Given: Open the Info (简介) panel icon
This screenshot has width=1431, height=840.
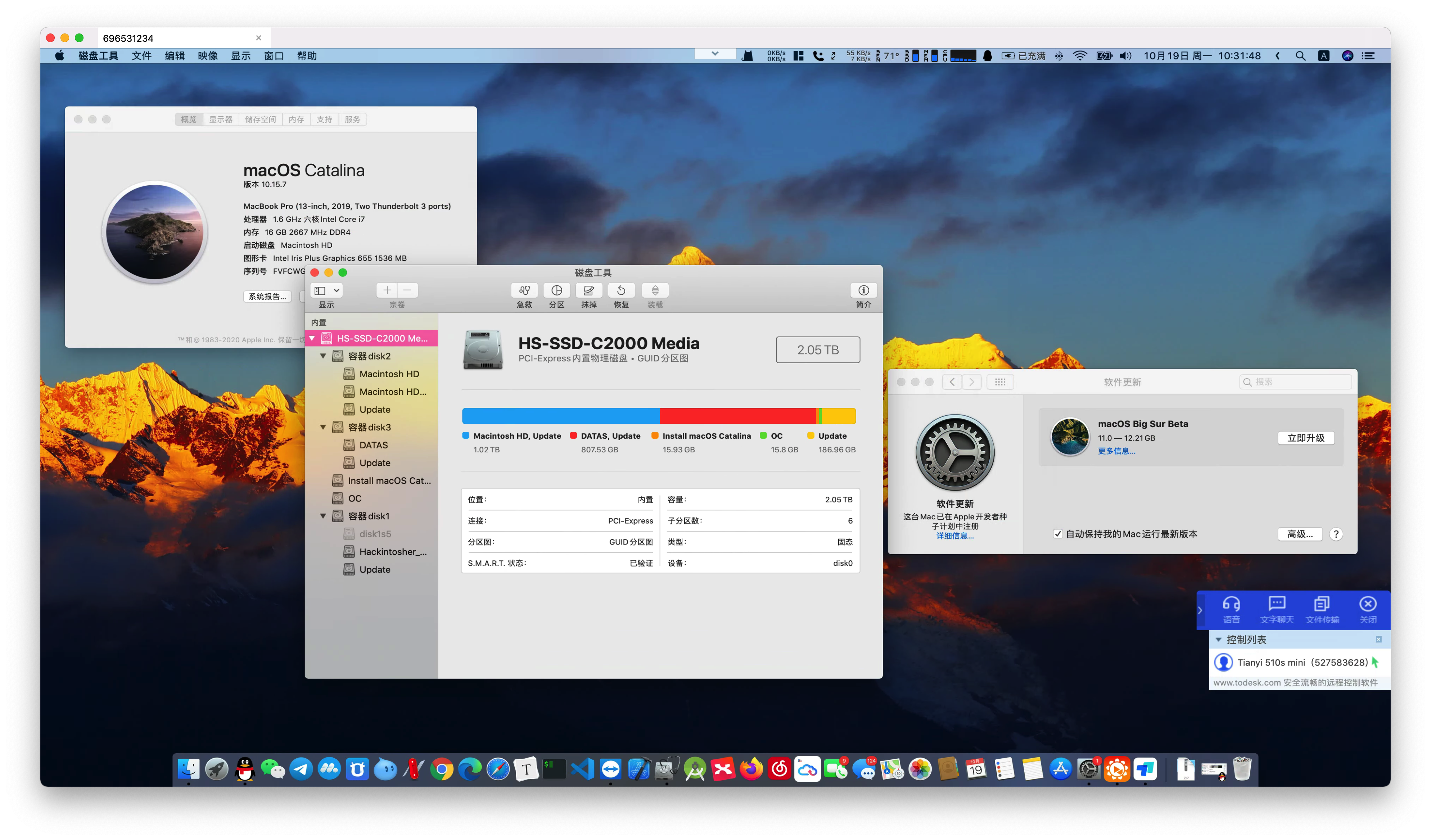Looking at the screenshot, I should coord(863,290).
